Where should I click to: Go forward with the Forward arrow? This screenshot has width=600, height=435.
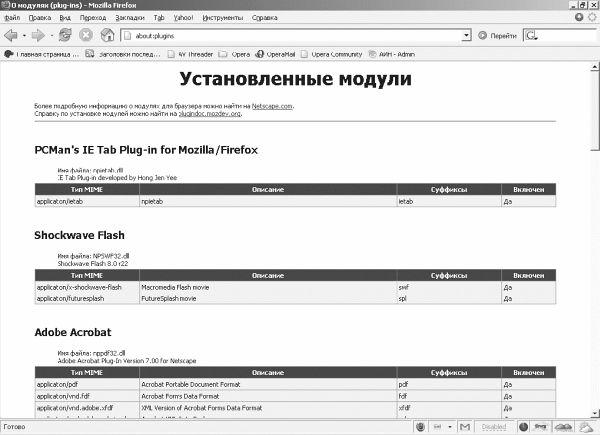click(x=38, y=36)
